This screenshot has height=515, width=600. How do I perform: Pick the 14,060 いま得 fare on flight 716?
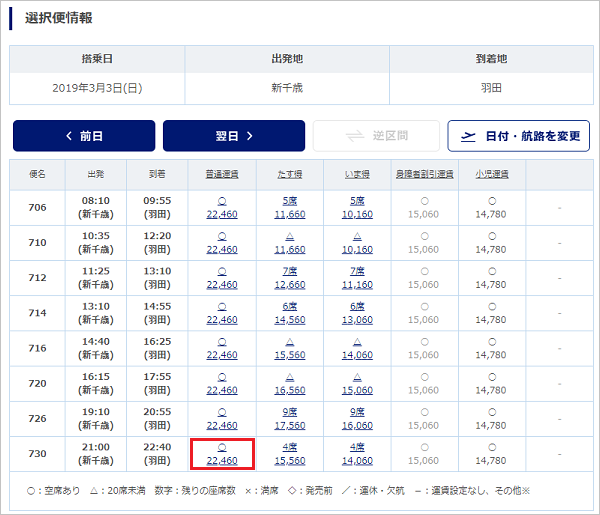pyautogui.click(x=357, y=355)
